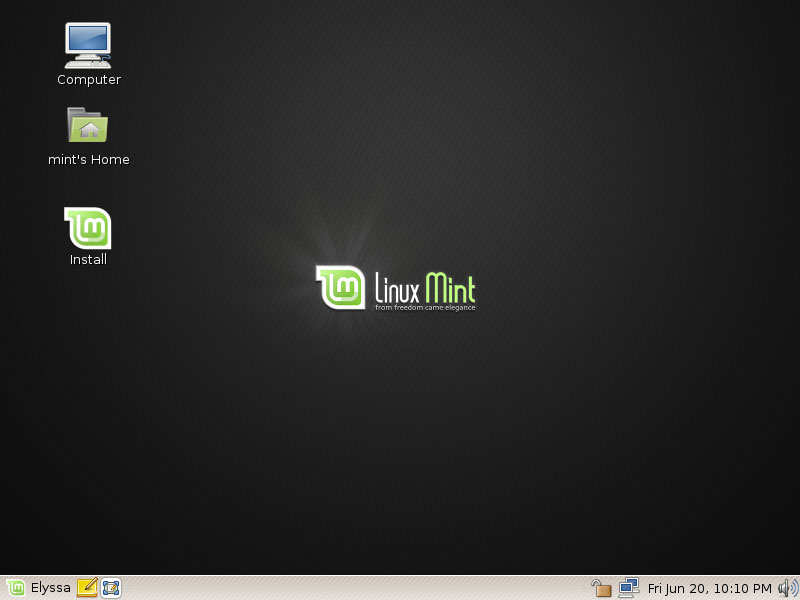Click the "Mint" green wallpaper text
The image size is (800, 600).
pyautogui.click(x=450, y=288)
